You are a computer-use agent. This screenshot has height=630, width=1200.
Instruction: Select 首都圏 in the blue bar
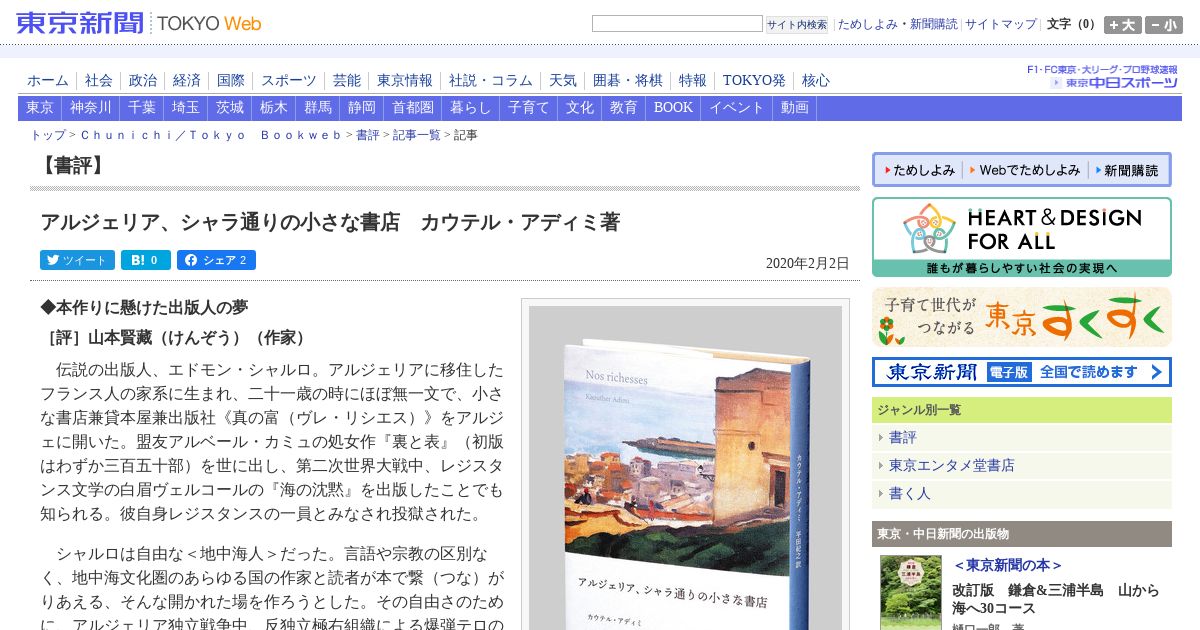[413, 108]
